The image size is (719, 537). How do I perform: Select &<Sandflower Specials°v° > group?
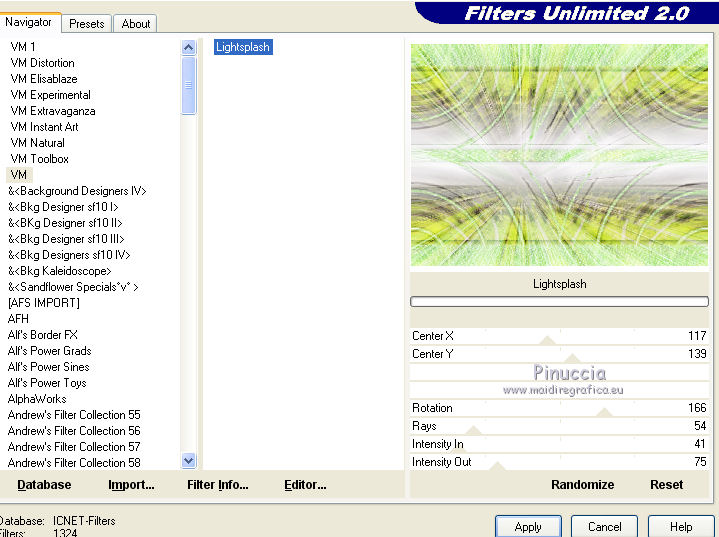(x=73, y=287)
